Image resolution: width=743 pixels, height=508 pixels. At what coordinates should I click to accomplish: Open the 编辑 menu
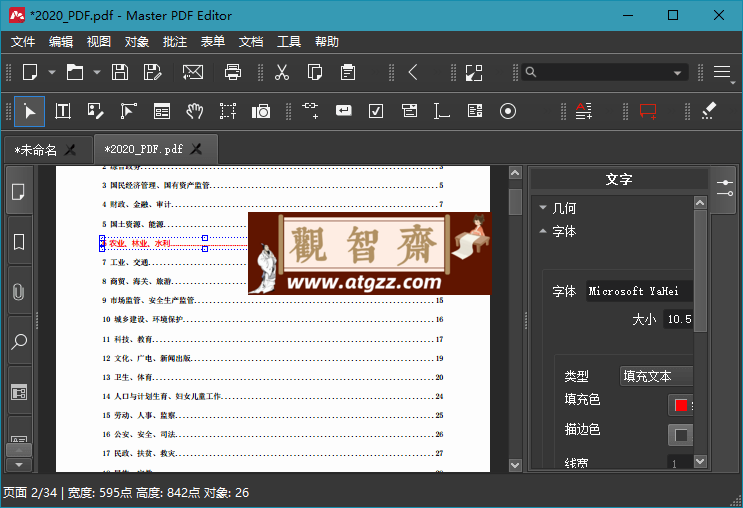61,42
